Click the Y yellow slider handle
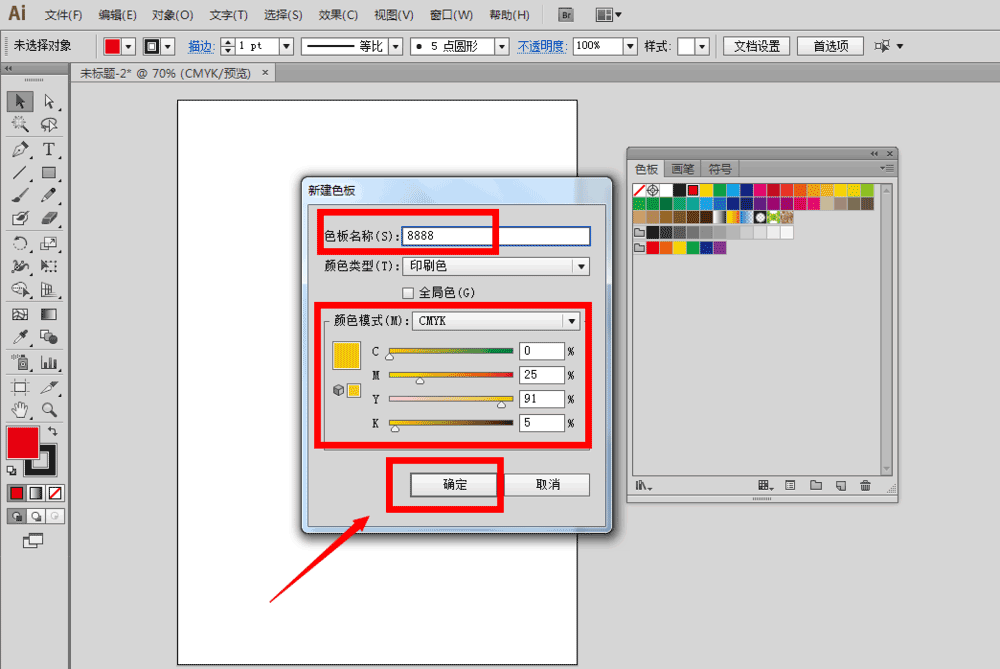This screenshot has width=1000, height=669. [501, 404]
